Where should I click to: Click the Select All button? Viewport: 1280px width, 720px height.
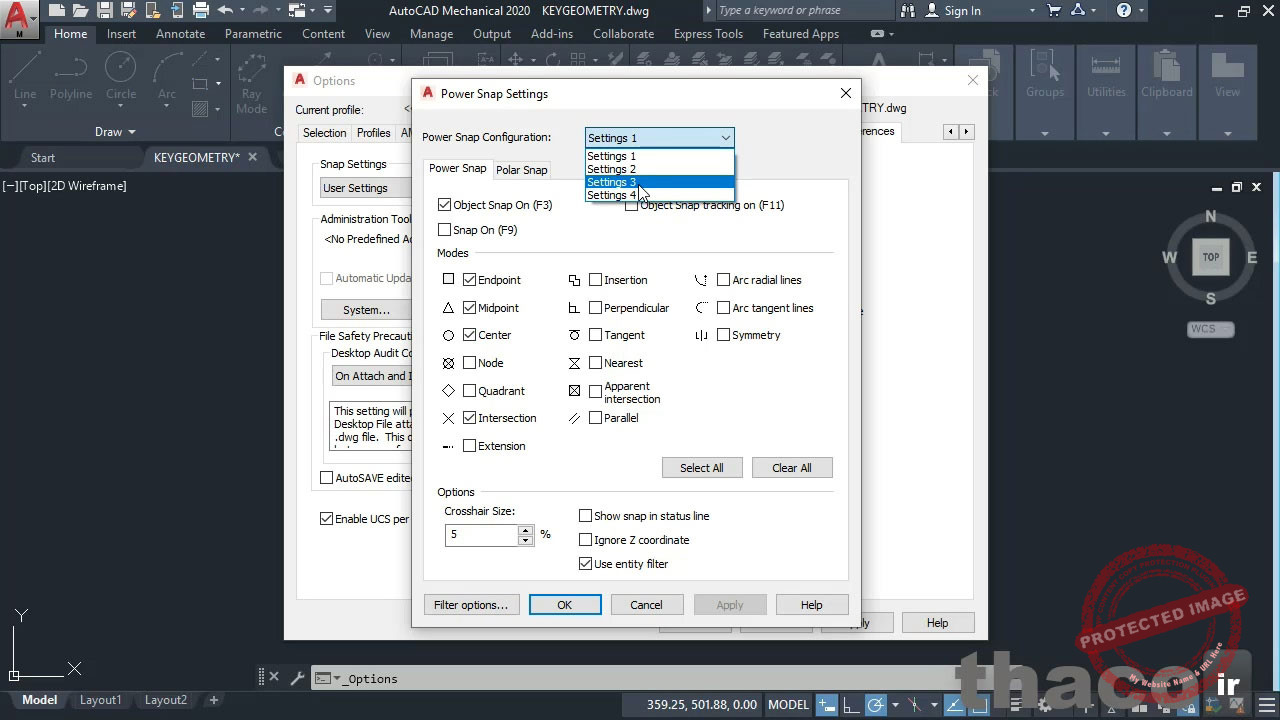pyautogui.click(x=702, y=468)
